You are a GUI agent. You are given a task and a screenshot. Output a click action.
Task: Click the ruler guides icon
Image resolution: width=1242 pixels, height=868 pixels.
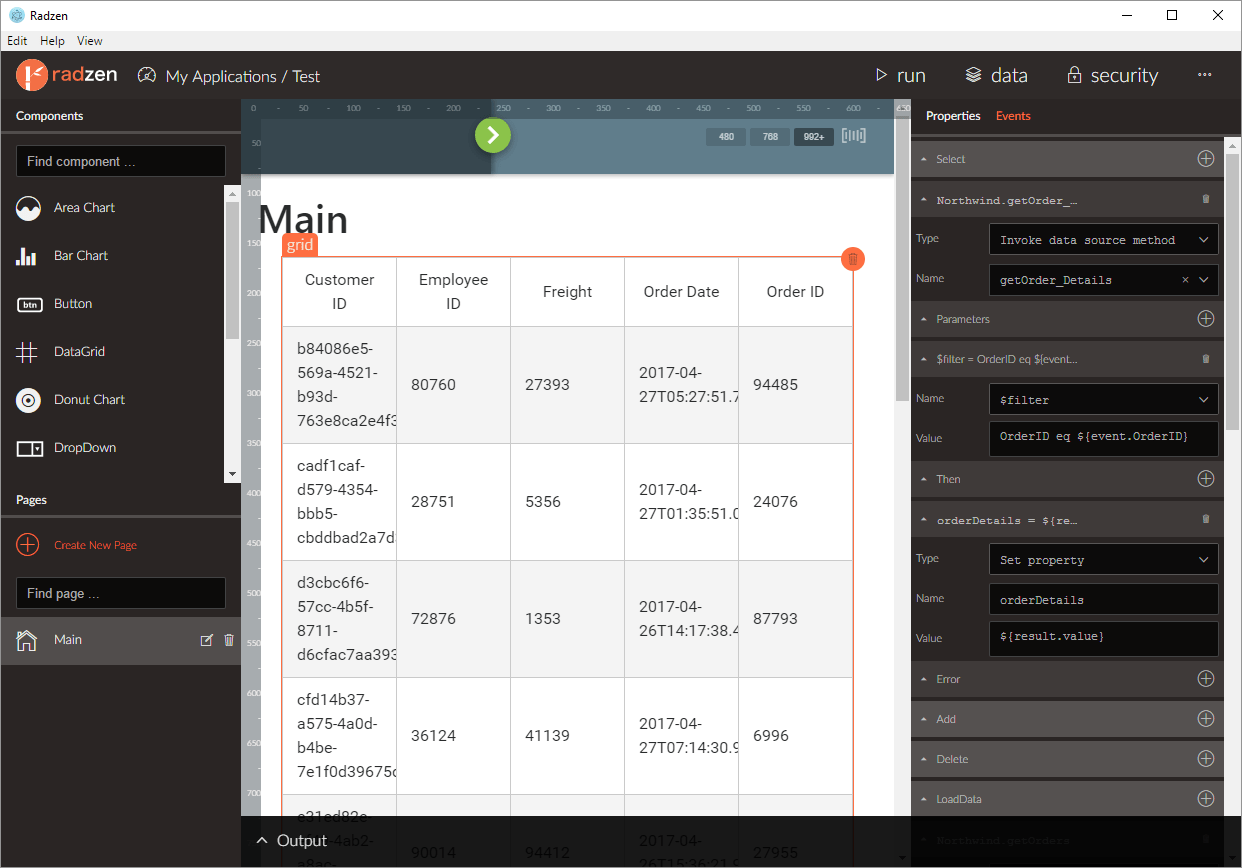click(x=853, y=136)
